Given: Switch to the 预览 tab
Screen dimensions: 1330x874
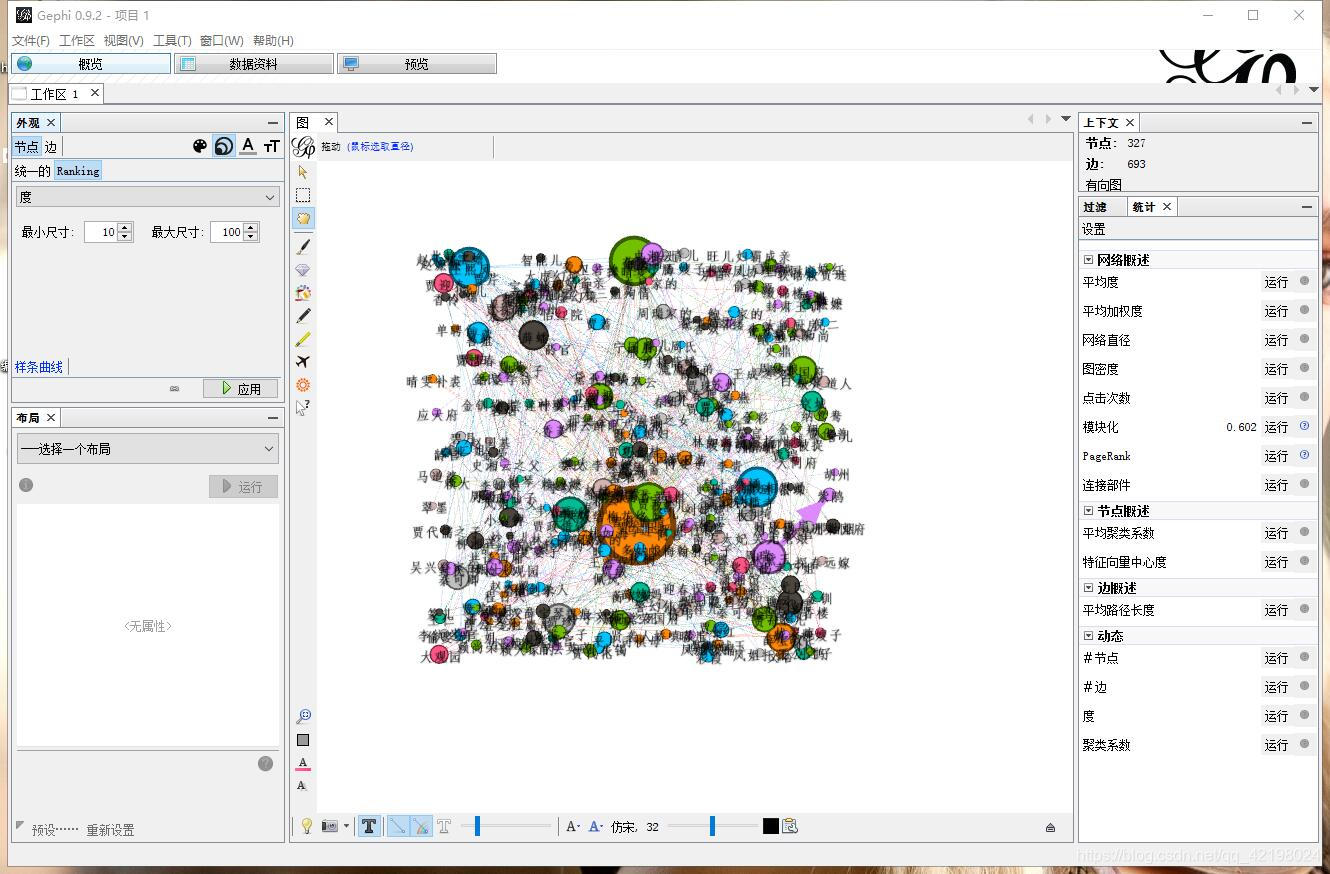Looking at the screenshot, I should click(x=417, y=64).
